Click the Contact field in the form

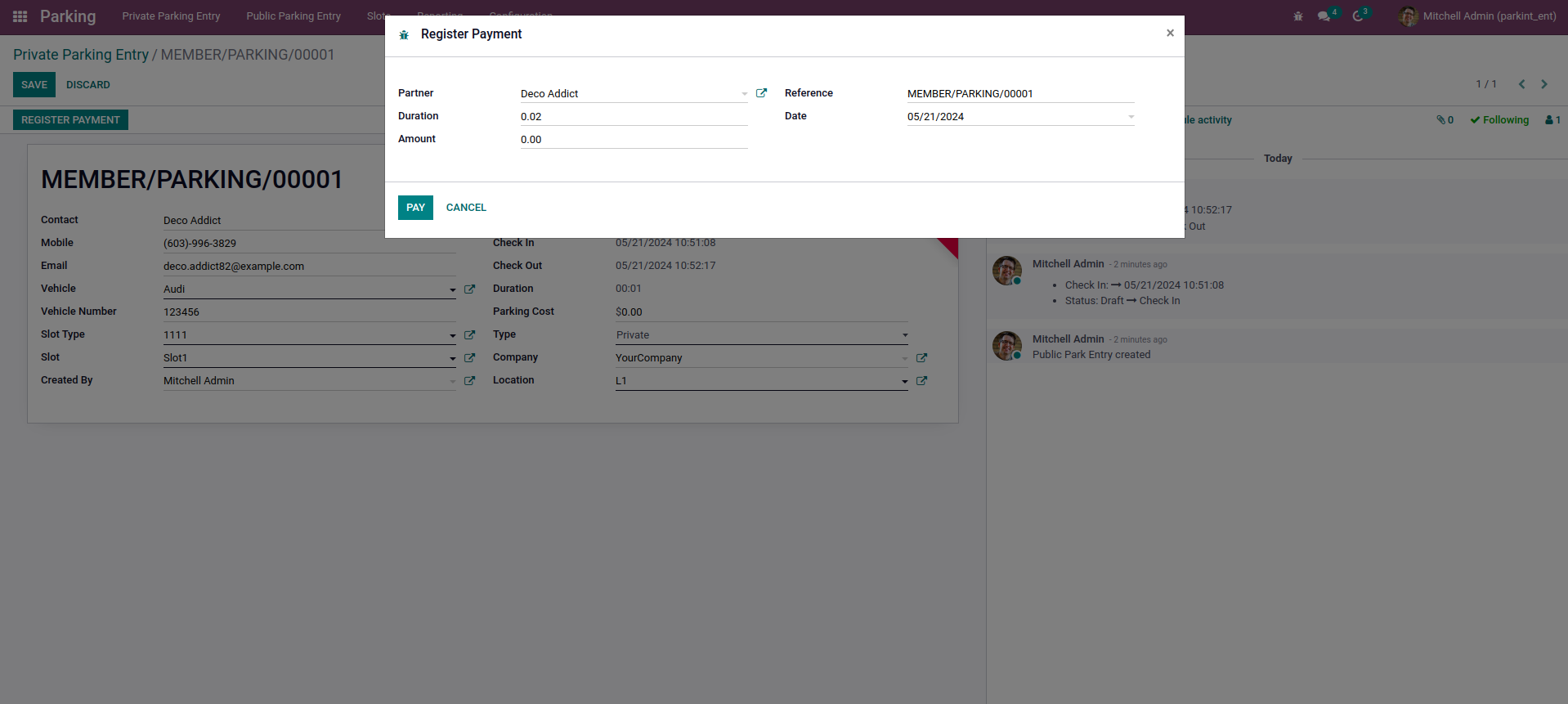coord(274,221)
